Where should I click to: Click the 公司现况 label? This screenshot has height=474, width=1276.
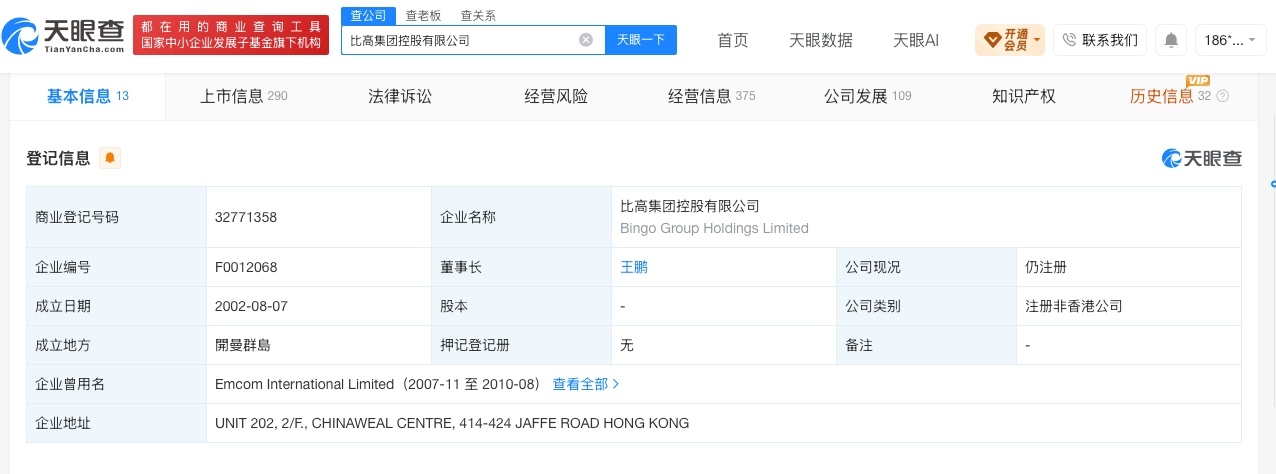point(873,267)
